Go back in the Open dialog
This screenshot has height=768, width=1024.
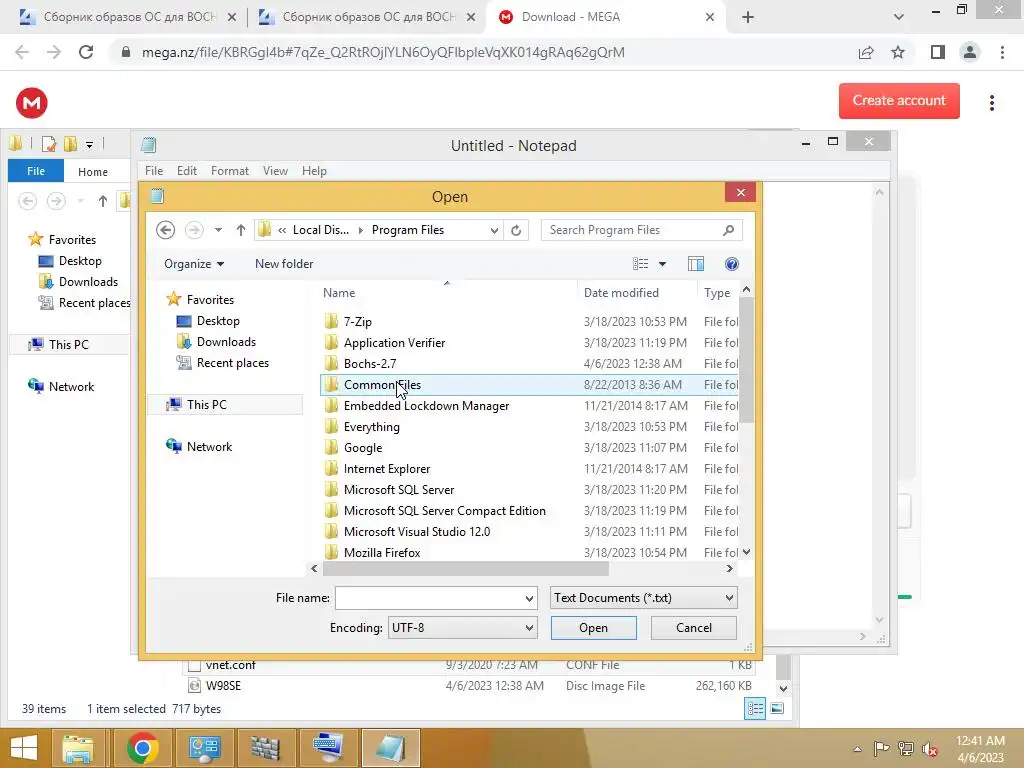coord(165,230)
